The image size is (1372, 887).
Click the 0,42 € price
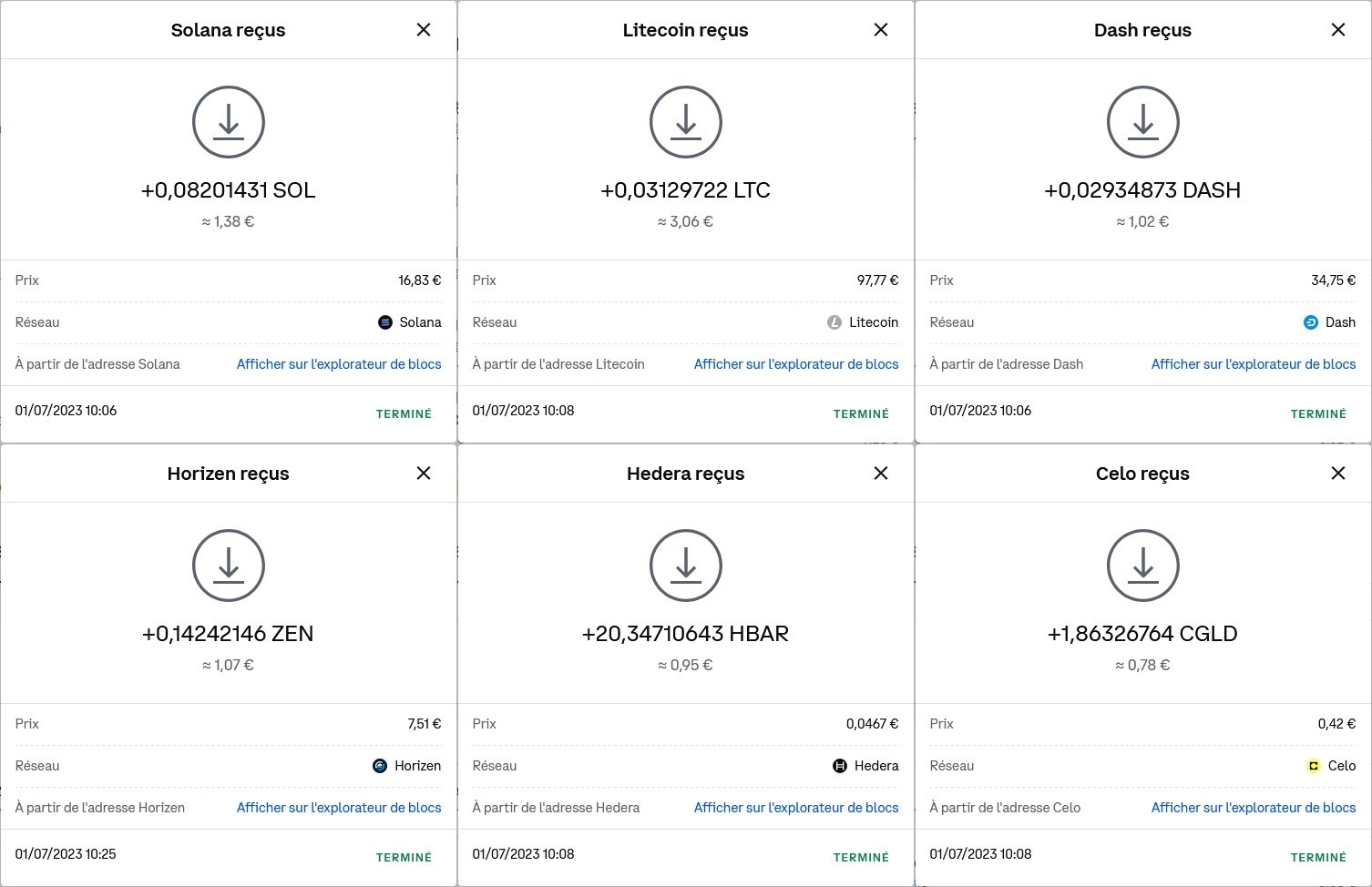[x=1337, y=724]
